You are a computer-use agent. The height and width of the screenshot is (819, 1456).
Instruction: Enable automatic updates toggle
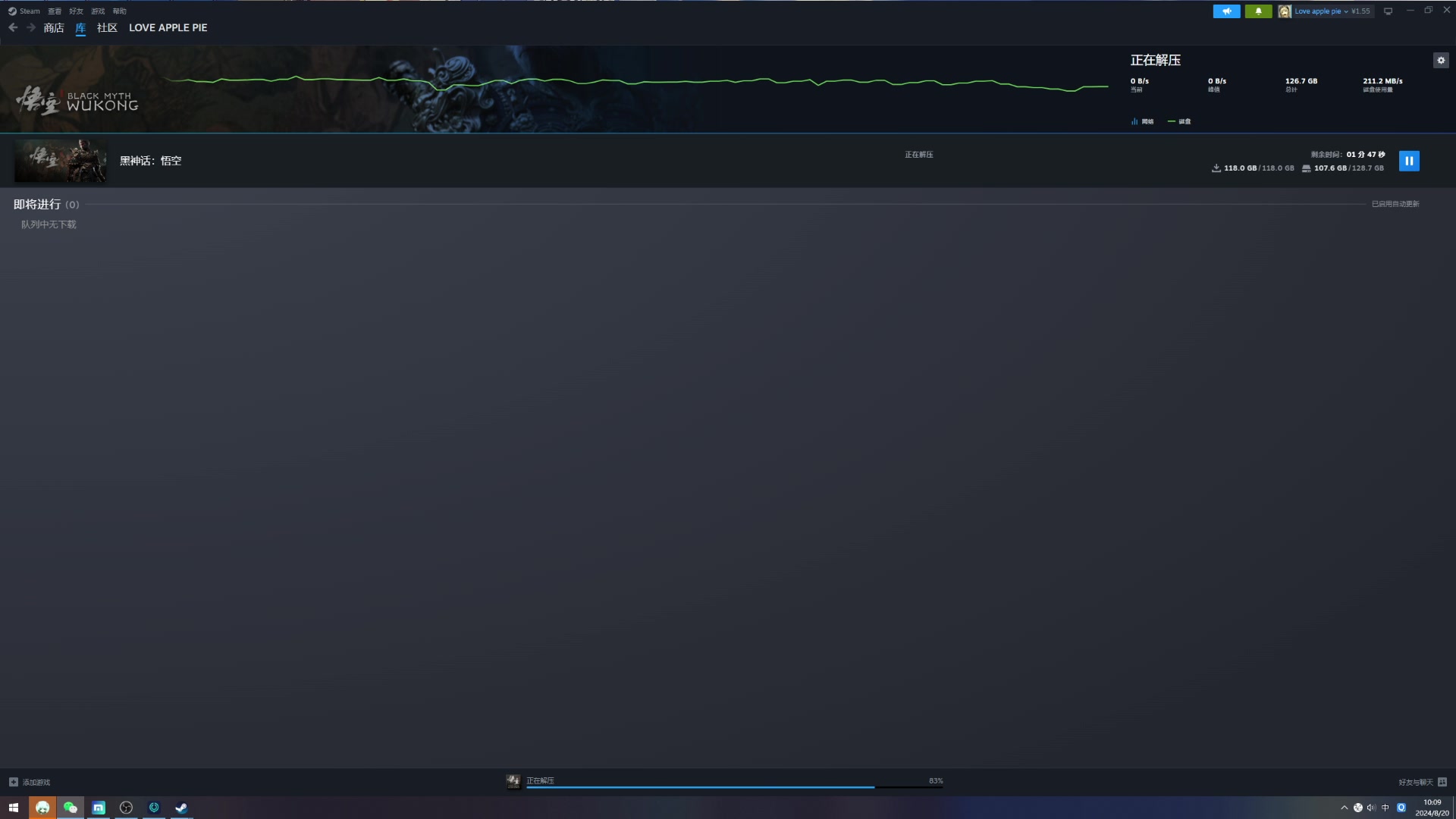1395,204
